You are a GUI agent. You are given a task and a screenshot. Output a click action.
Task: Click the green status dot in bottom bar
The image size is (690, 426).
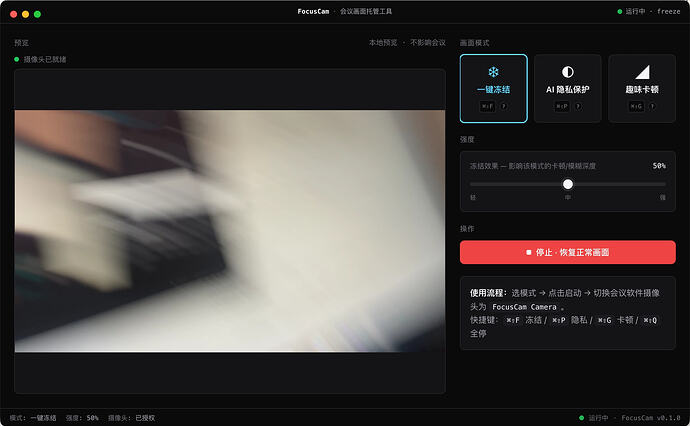[x=581, y=418]
